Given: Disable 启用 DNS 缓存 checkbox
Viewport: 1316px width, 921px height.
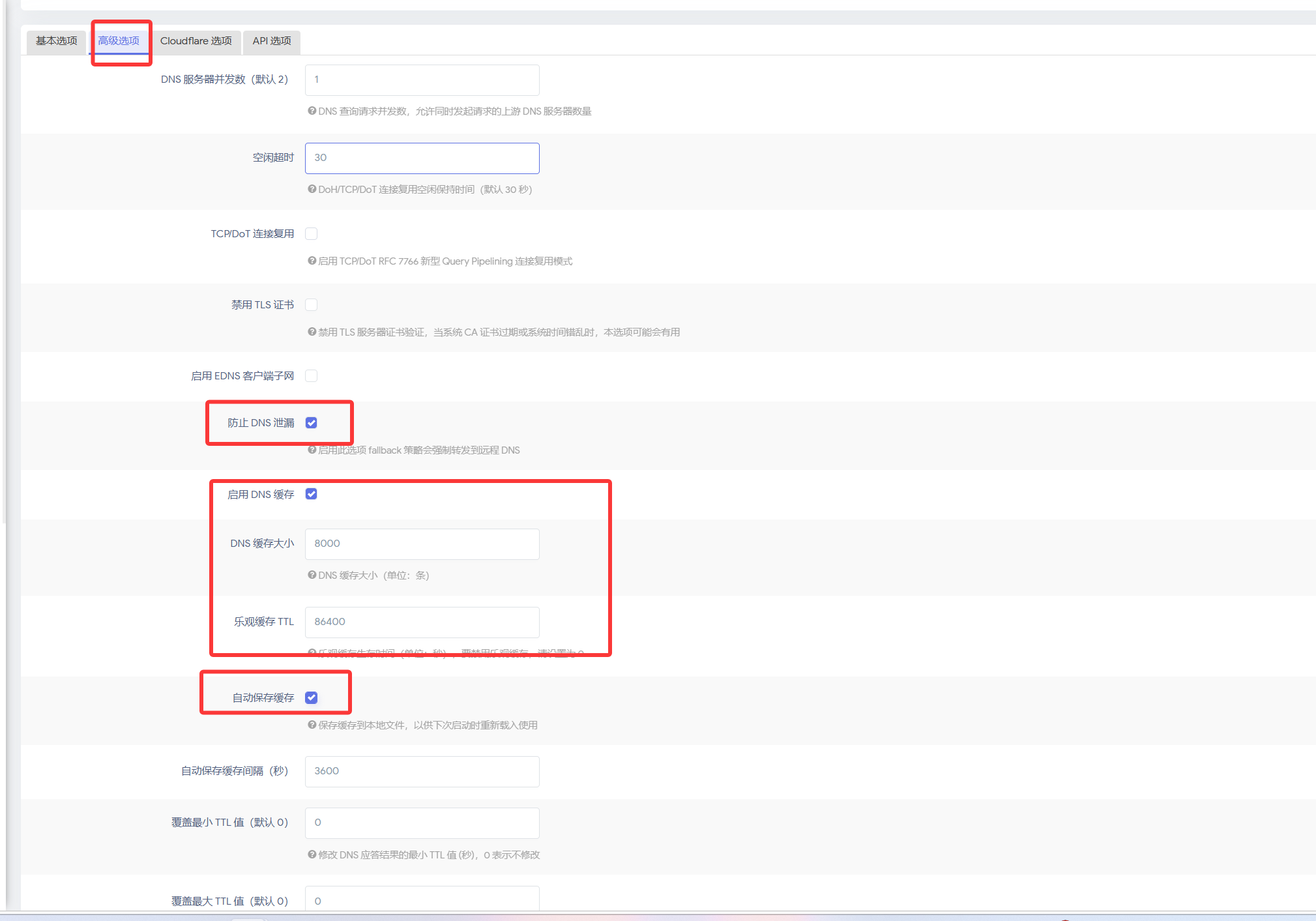Looking at the screenshot, I should (312, 494).
